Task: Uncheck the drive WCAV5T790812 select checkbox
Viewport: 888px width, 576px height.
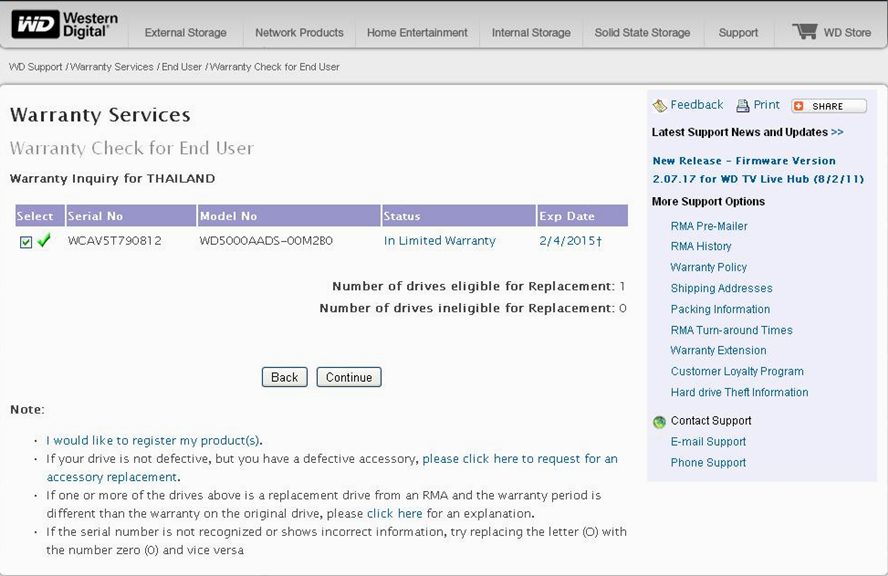Action: coord(26,242)
